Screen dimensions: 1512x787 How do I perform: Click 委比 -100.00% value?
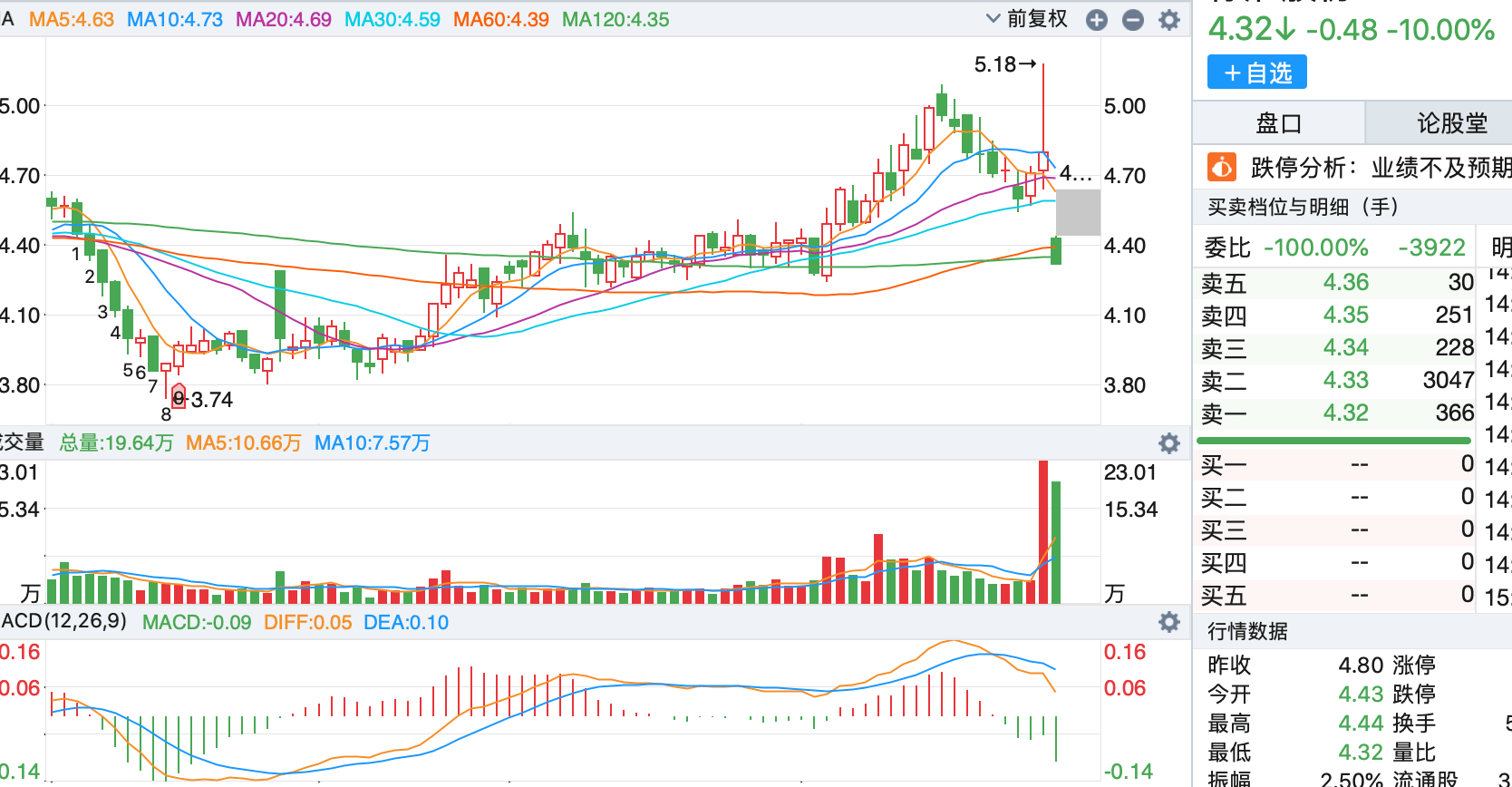pos(1316,248)
